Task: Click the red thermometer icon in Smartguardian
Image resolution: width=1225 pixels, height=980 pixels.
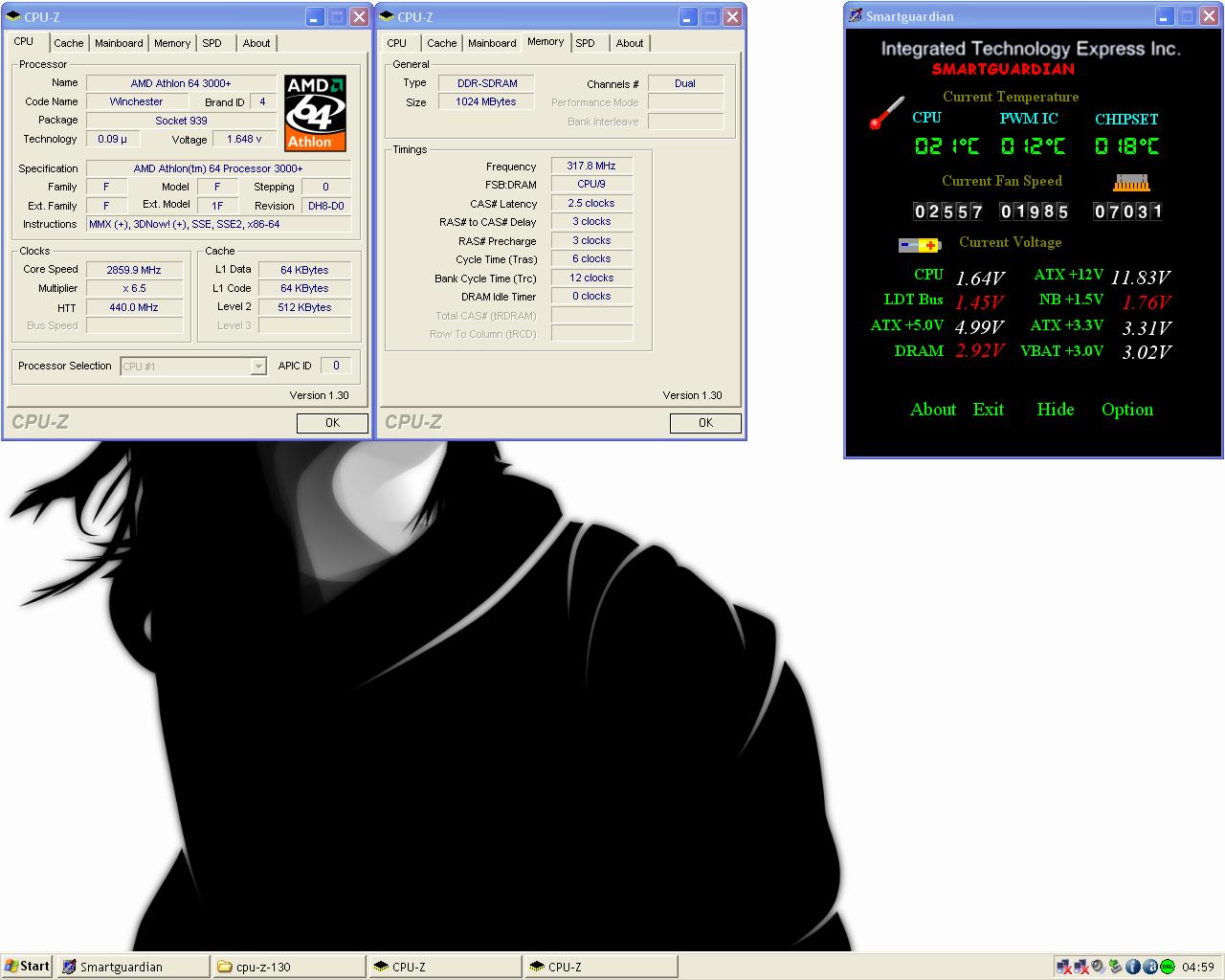Action: click(886, 113)
